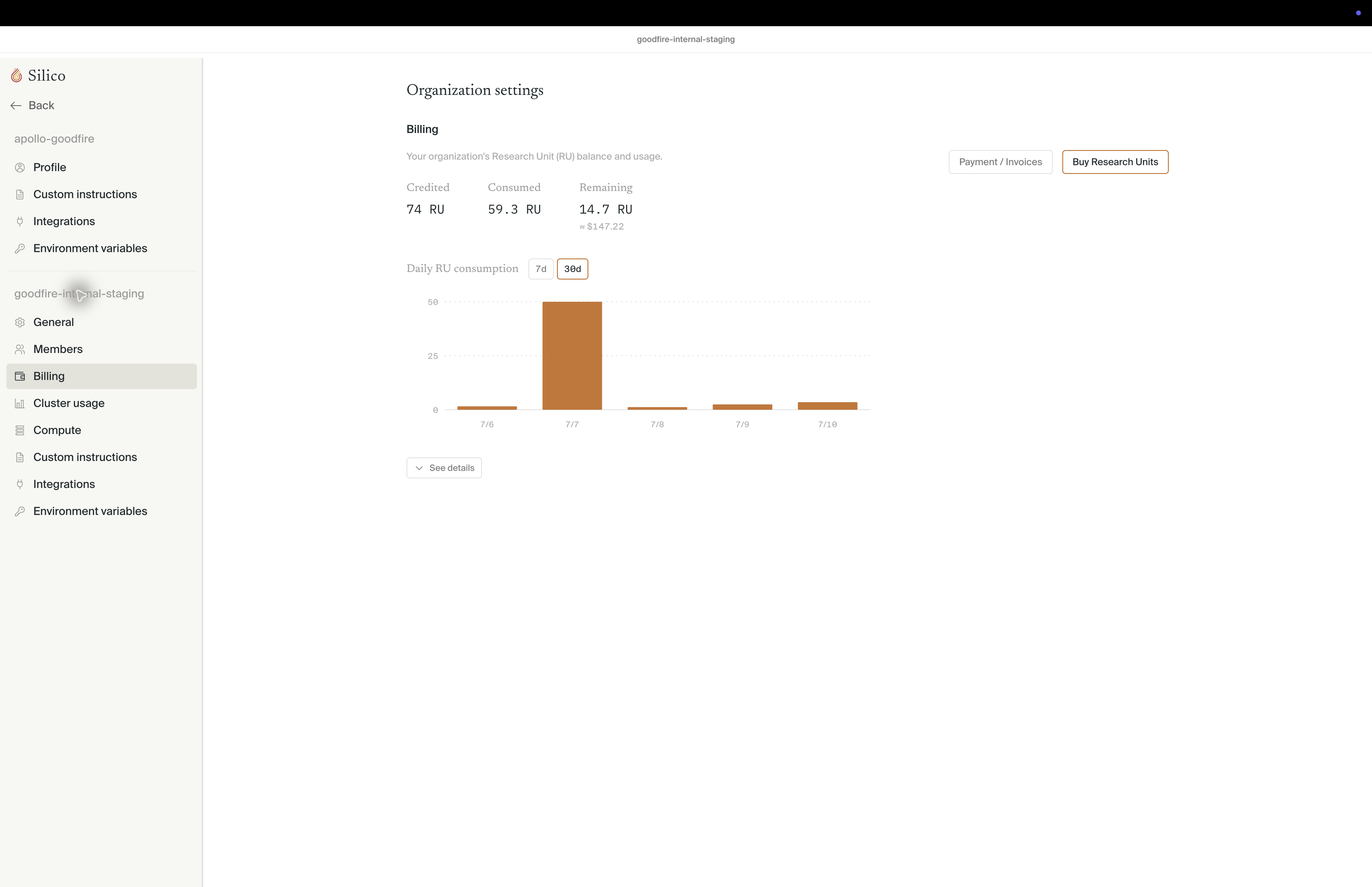Click the 7/10 axis date label
Image resolution: width=1372 pixels, height=887 pixels.
pos(827,425)
